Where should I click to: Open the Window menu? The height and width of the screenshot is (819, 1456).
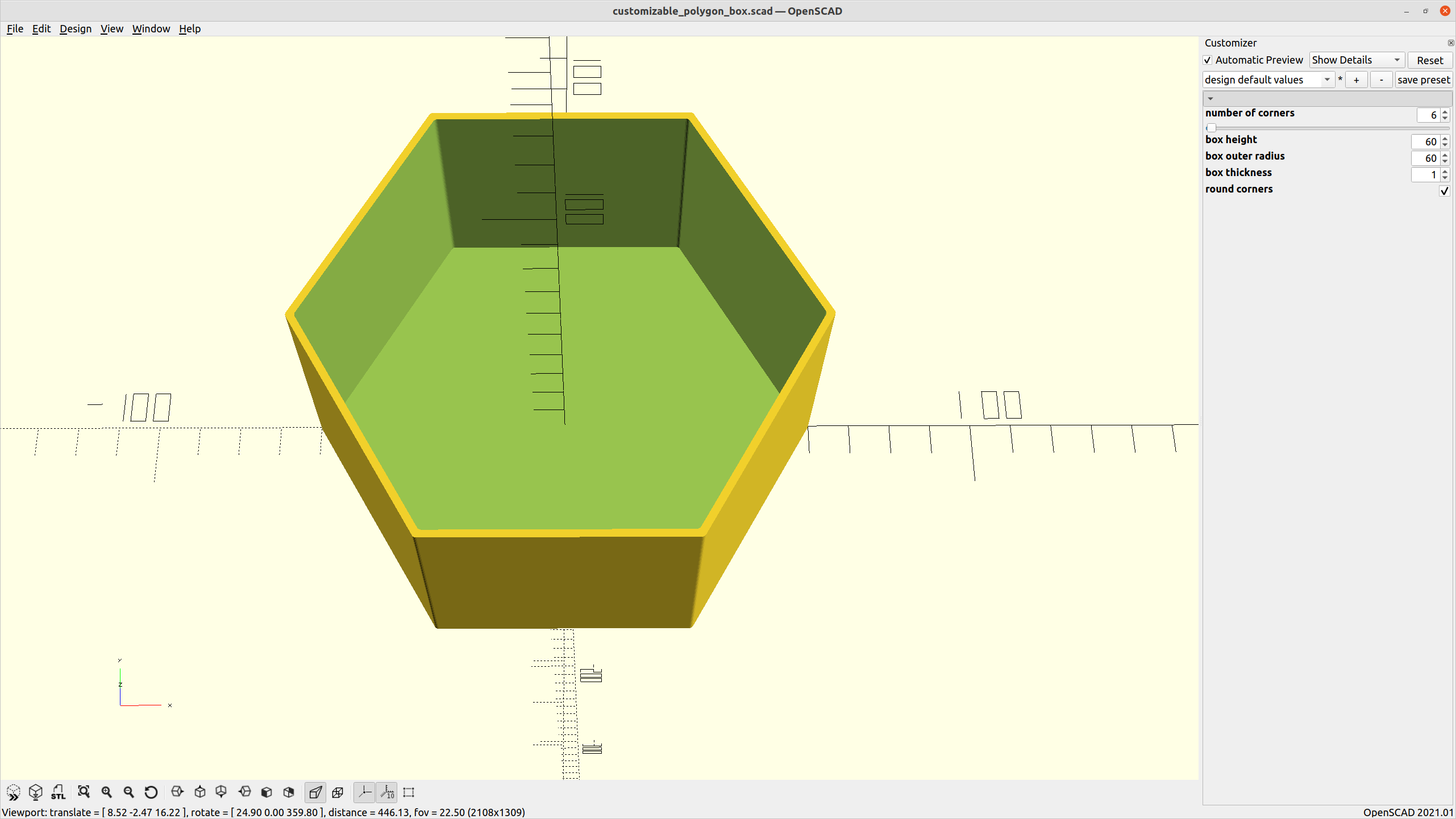[151, 28]
